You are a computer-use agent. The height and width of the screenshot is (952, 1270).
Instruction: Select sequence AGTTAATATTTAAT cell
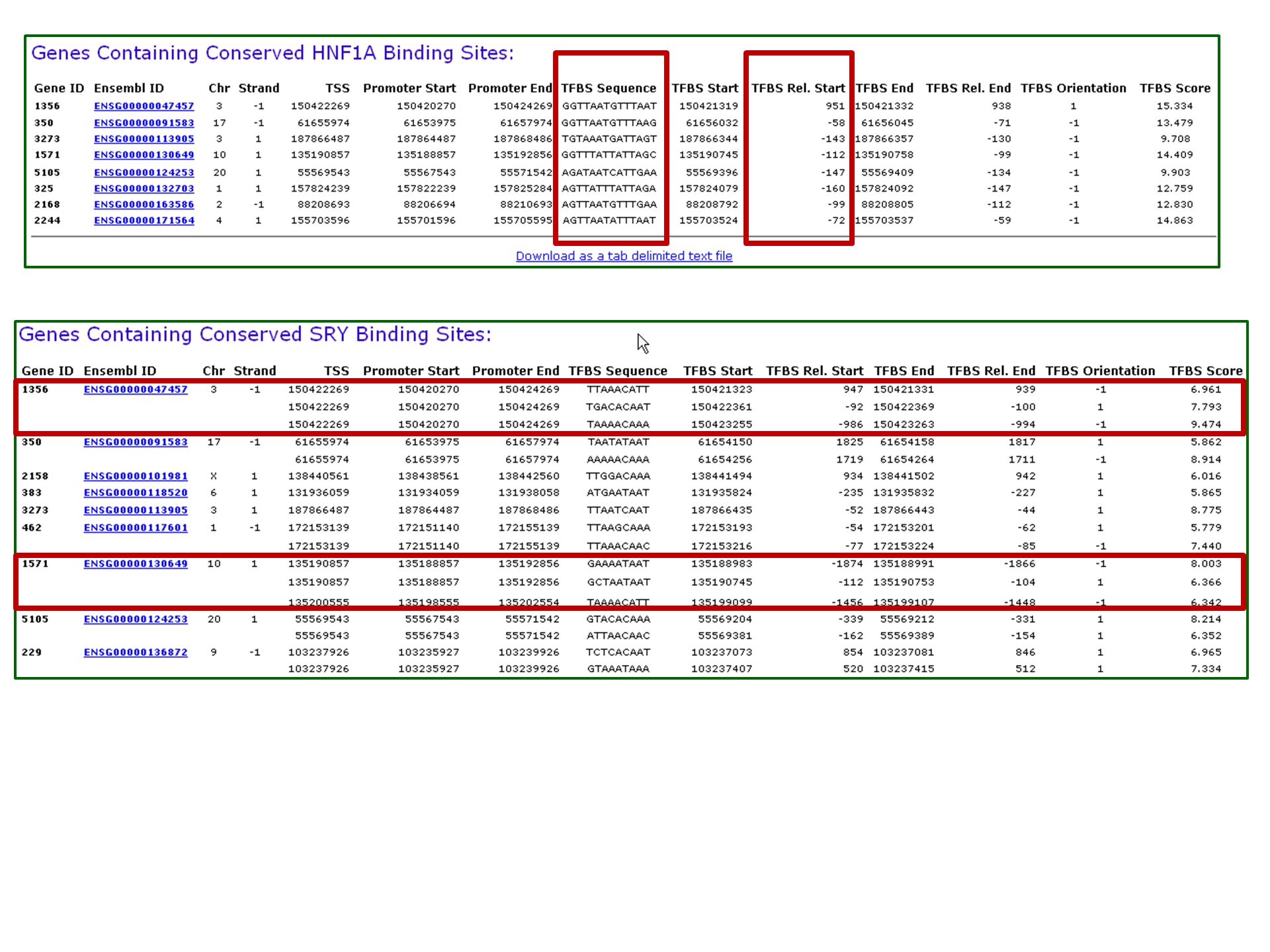[x=609, y=220]
